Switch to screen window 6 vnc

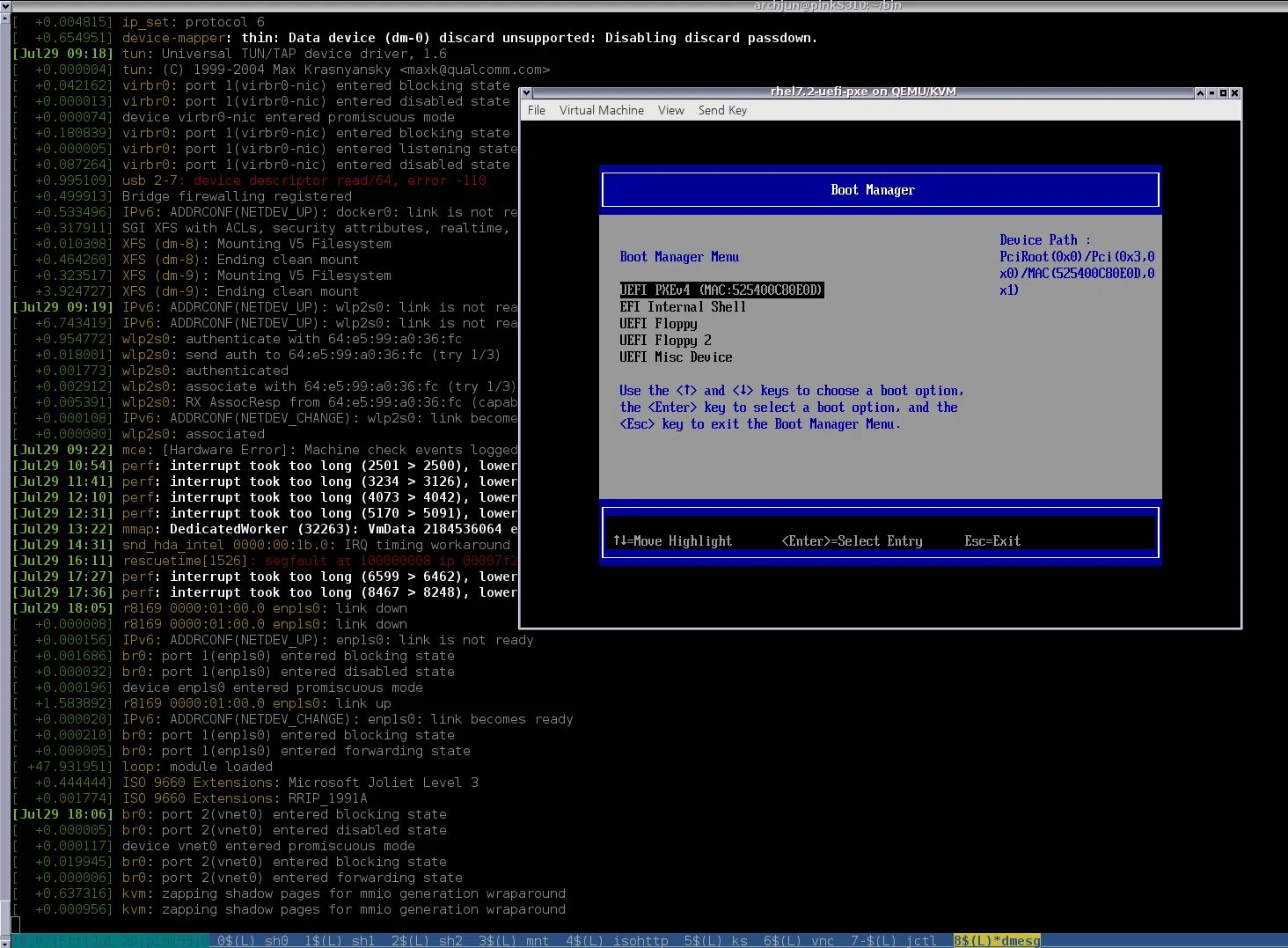point(799,941)
